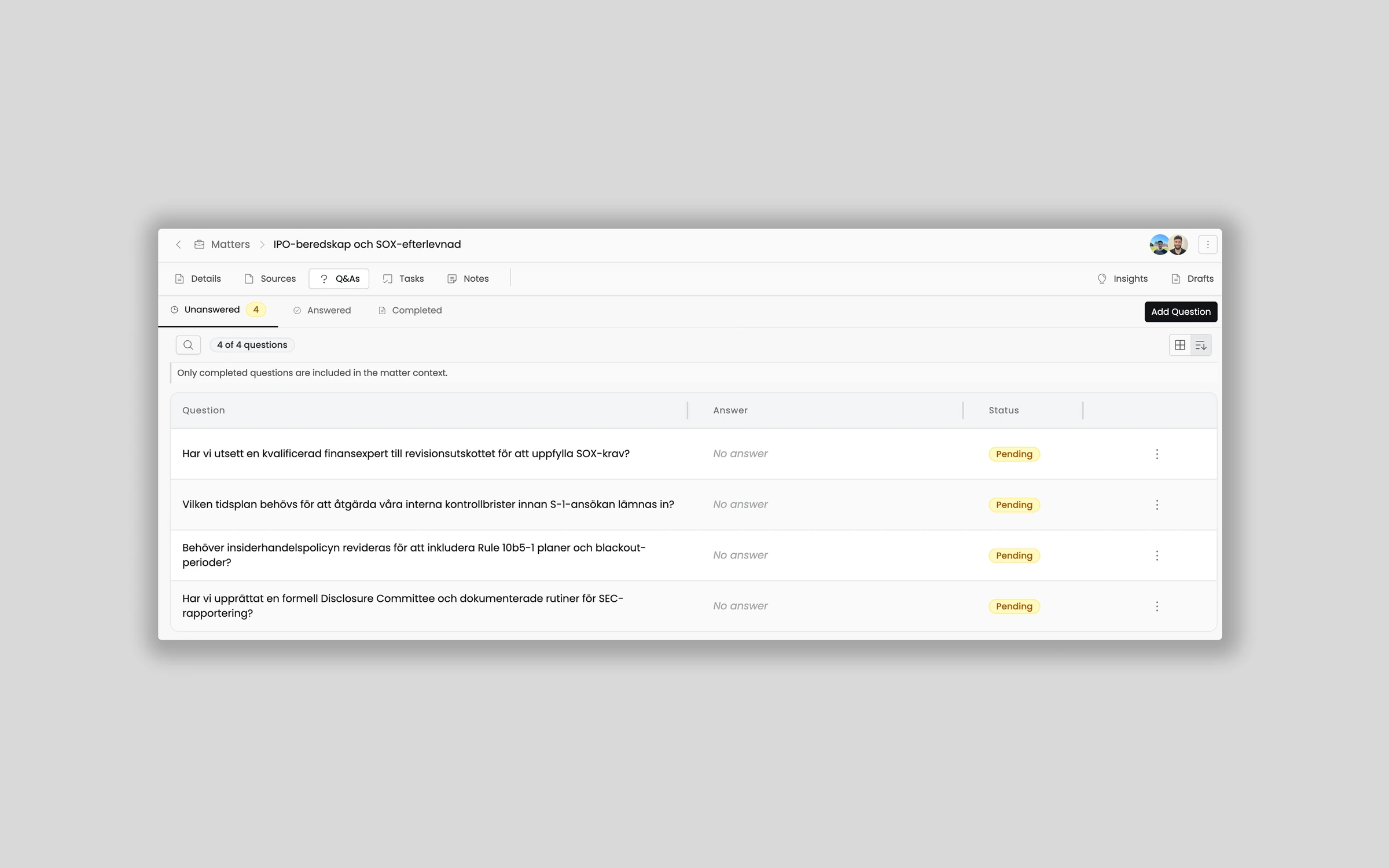Click the back arrow chevron
The width and height of the screenshot is (1389, 868).
pos(179,245)
